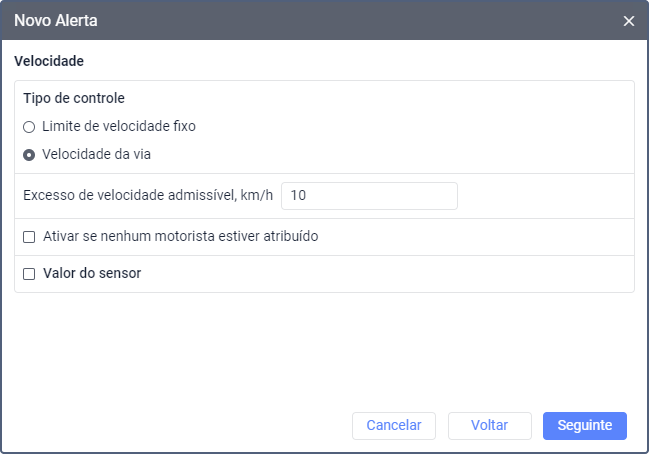Go back with the Voltar button

pos(489,425)
